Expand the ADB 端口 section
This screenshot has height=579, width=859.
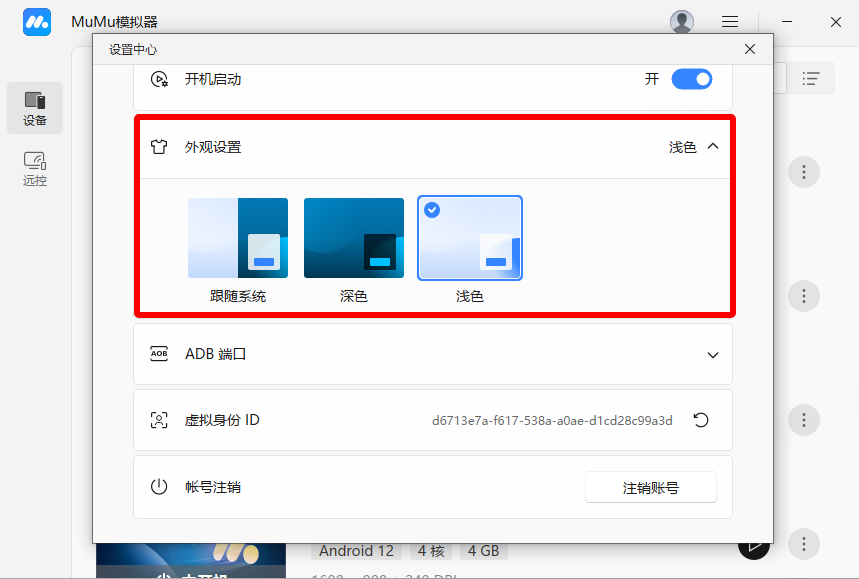tap(713, 355)
